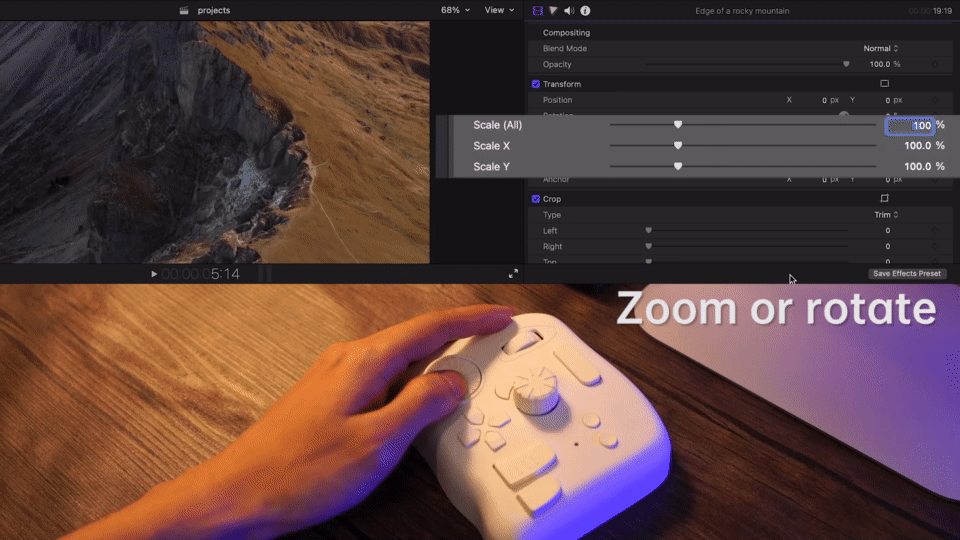
Task: Click the Scale (All) value field
Action: pyautogui.click(x=910, y=126)
